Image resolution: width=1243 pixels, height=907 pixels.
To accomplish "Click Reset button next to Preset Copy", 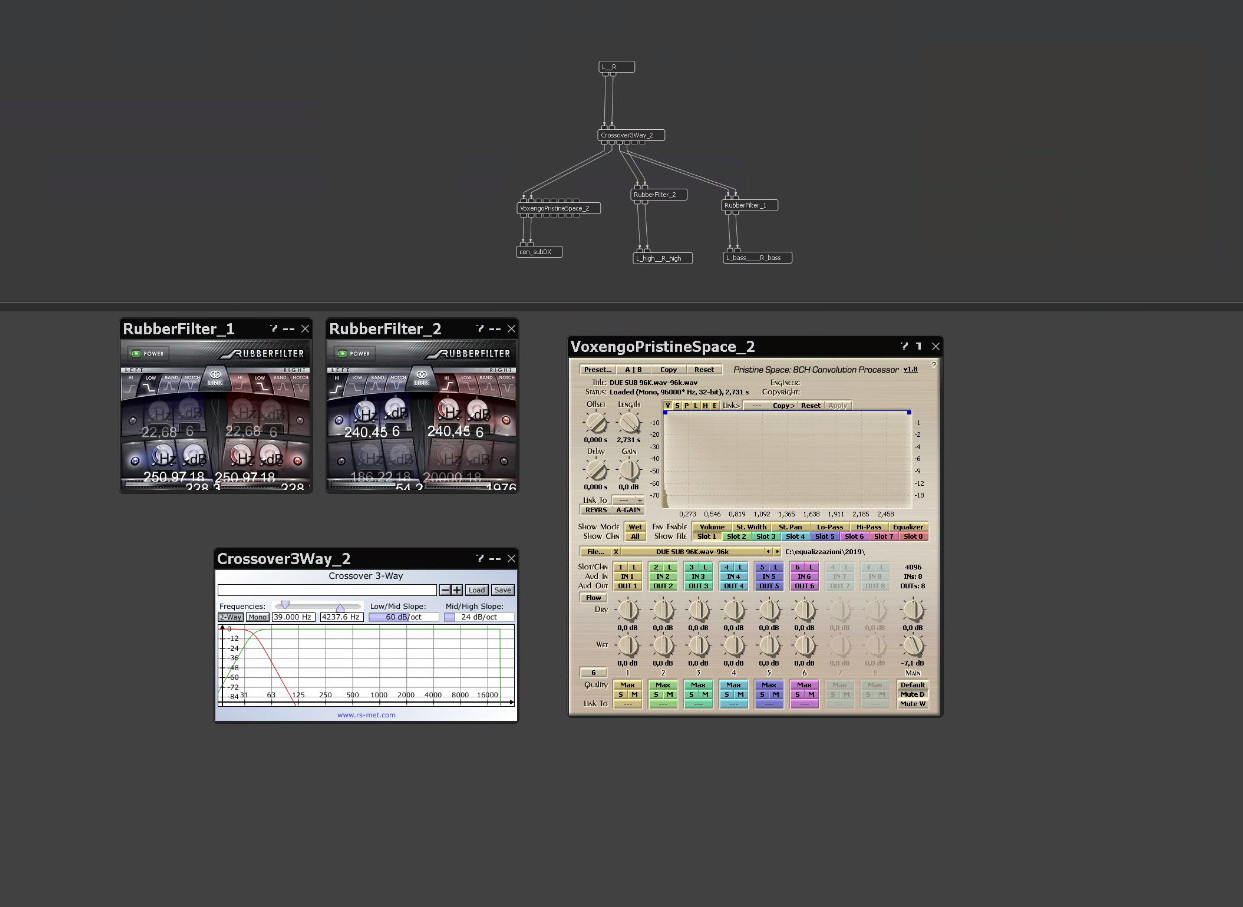I will (x=704, y=369).
